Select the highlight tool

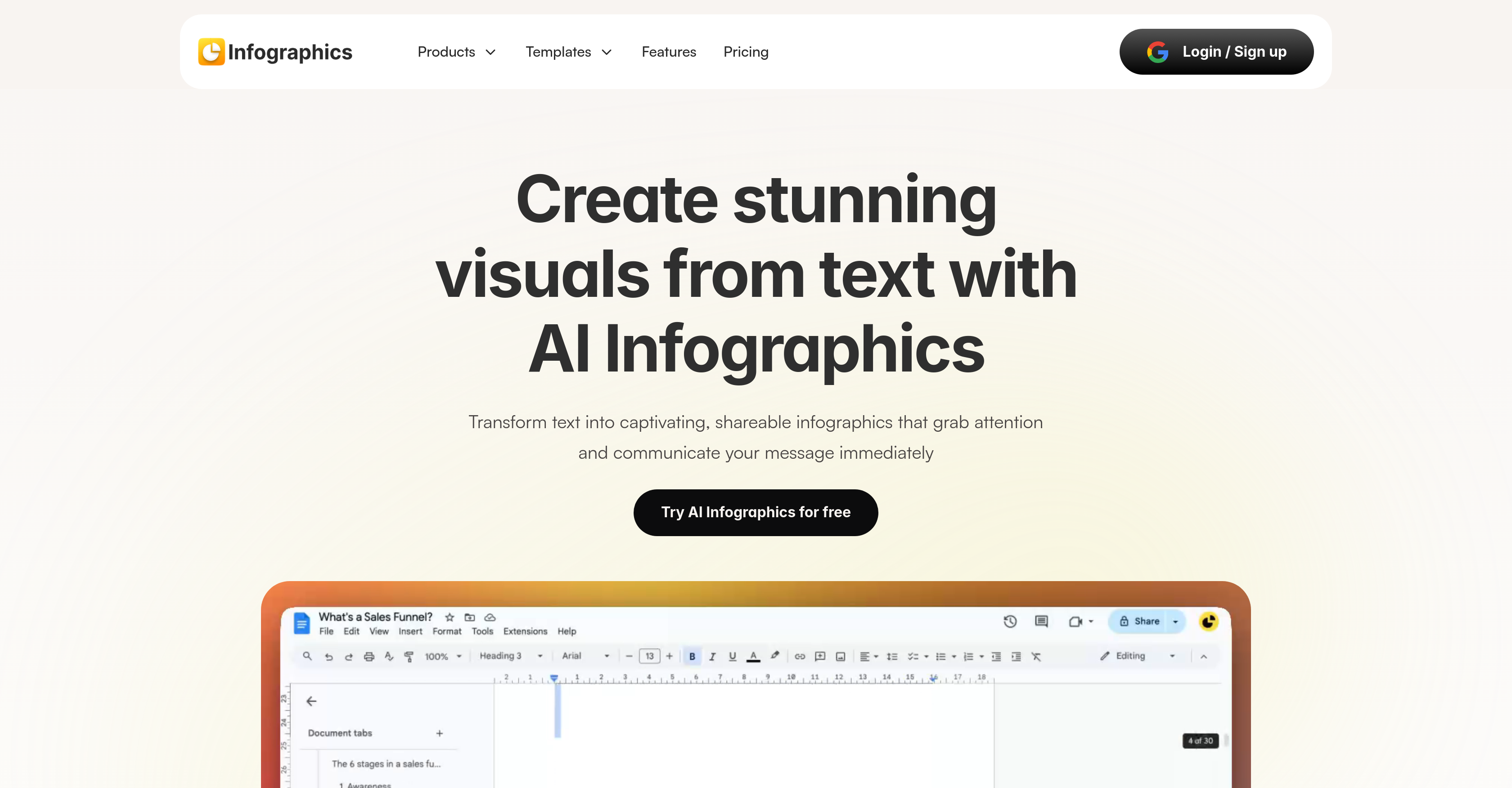coord(775,656)
